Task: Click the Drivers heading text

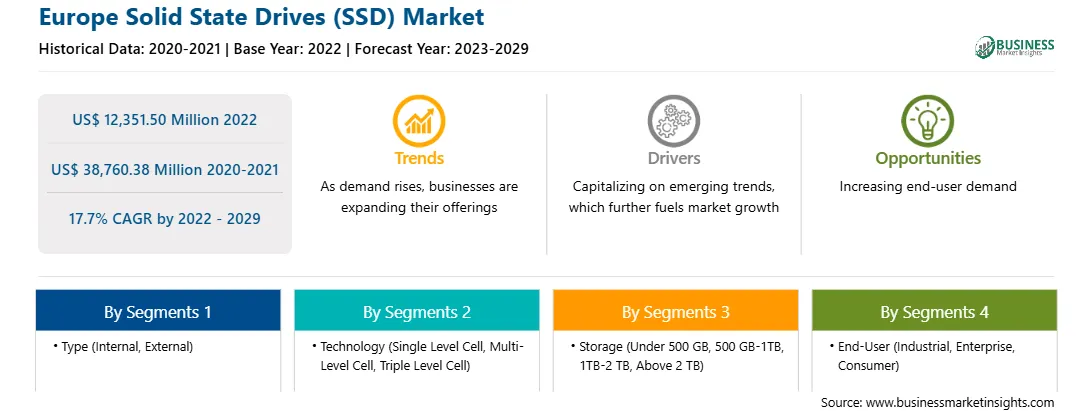Action: [673, 158]
